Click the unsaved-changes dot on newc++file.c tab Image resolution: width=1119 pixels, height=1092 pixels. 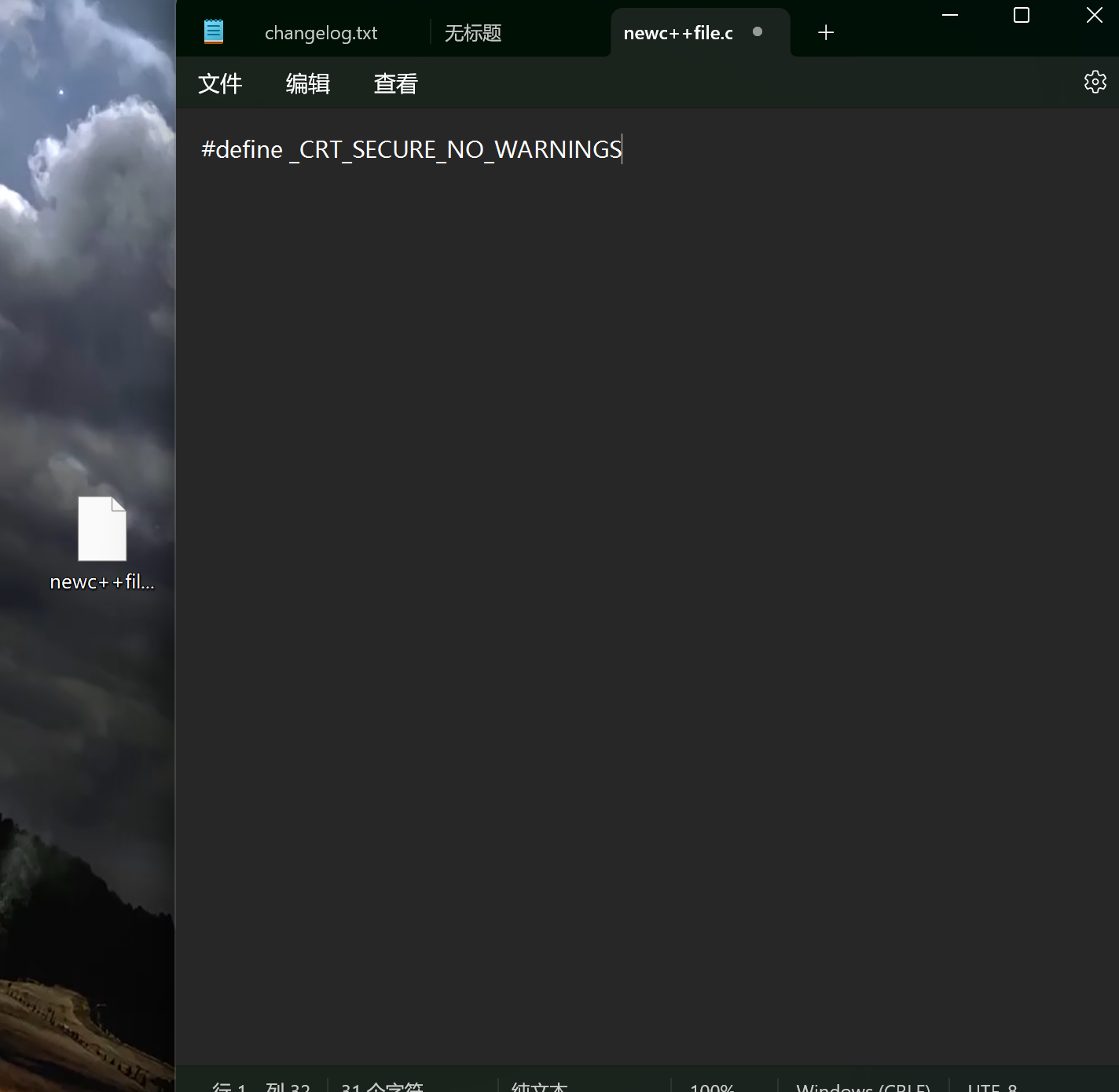coord(757,32)
